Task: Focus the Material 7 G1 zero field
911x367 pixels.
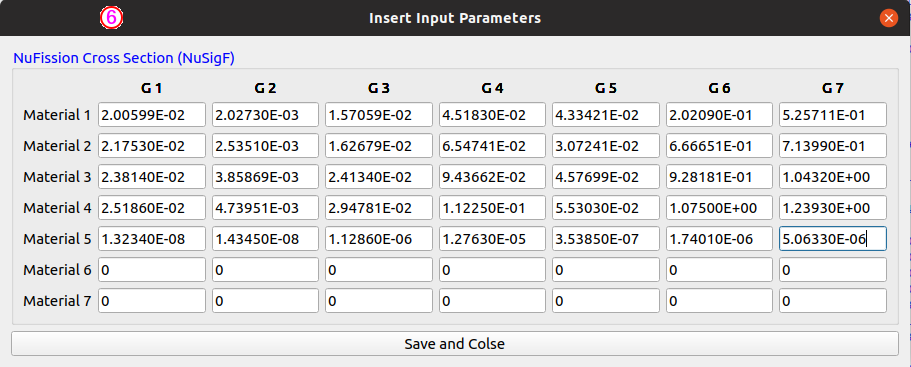Action: (152, 301)
